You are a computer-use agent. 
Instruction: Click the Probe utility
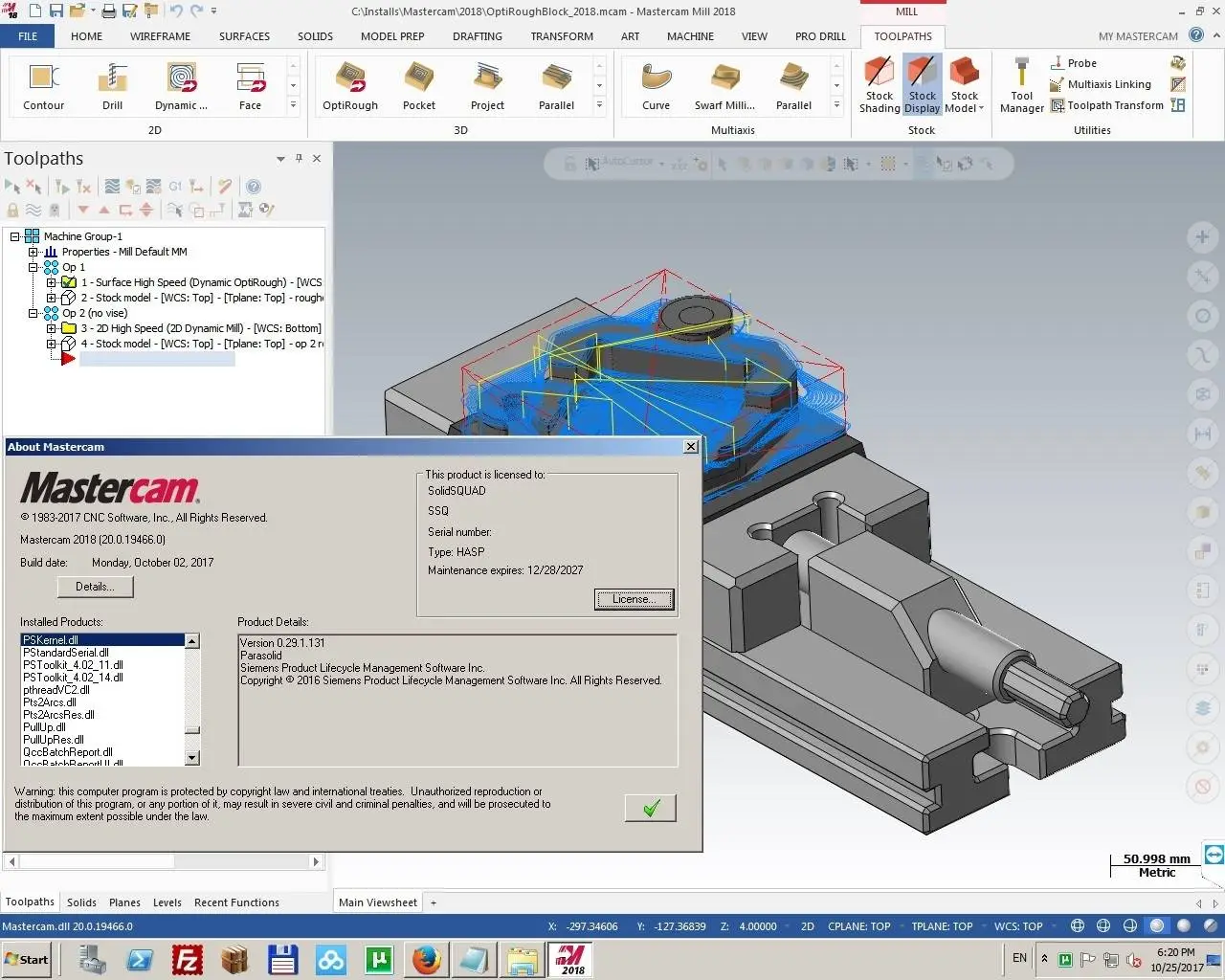[1073, 63]
